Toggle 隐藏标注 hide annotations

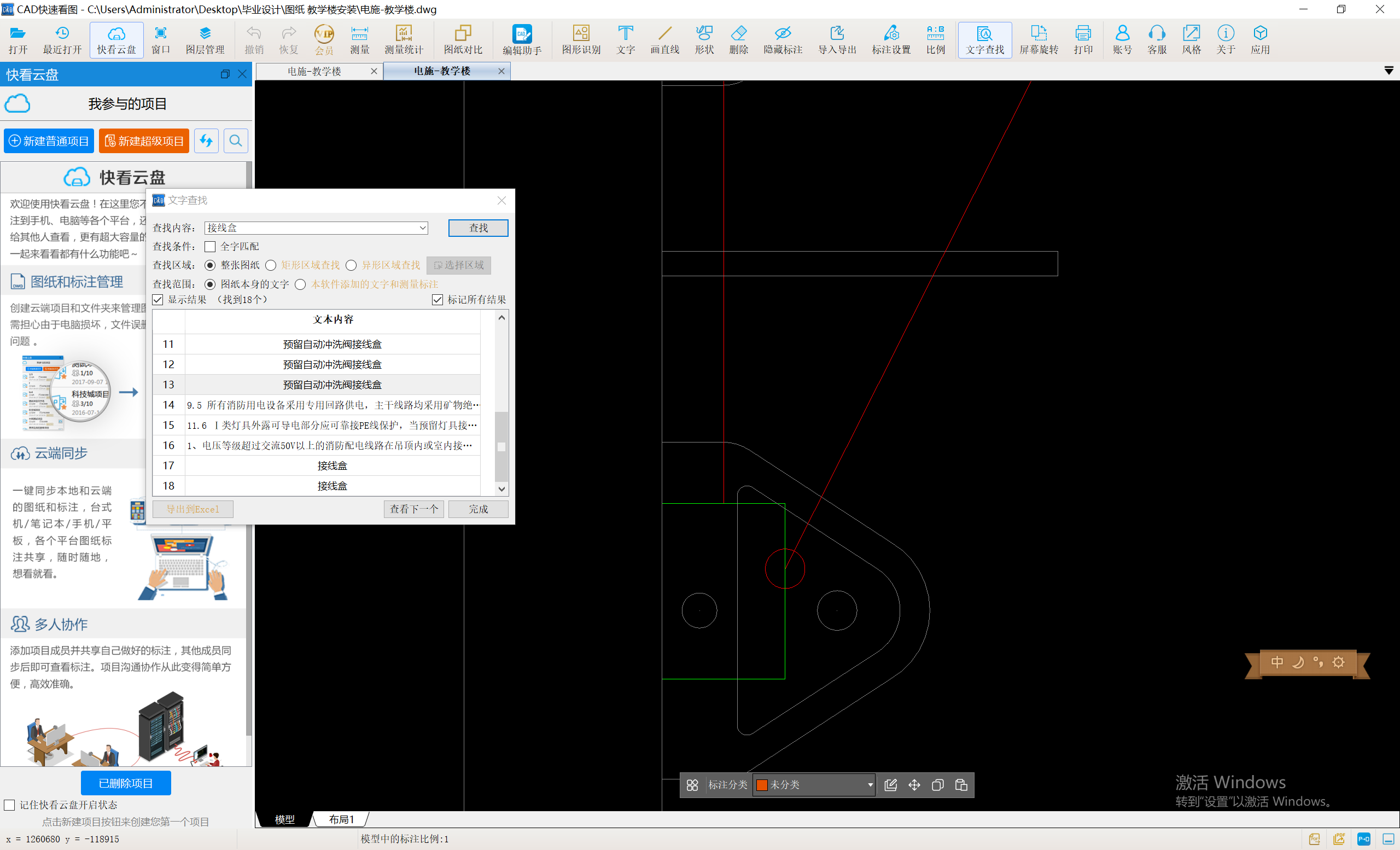tap(783, 40)
